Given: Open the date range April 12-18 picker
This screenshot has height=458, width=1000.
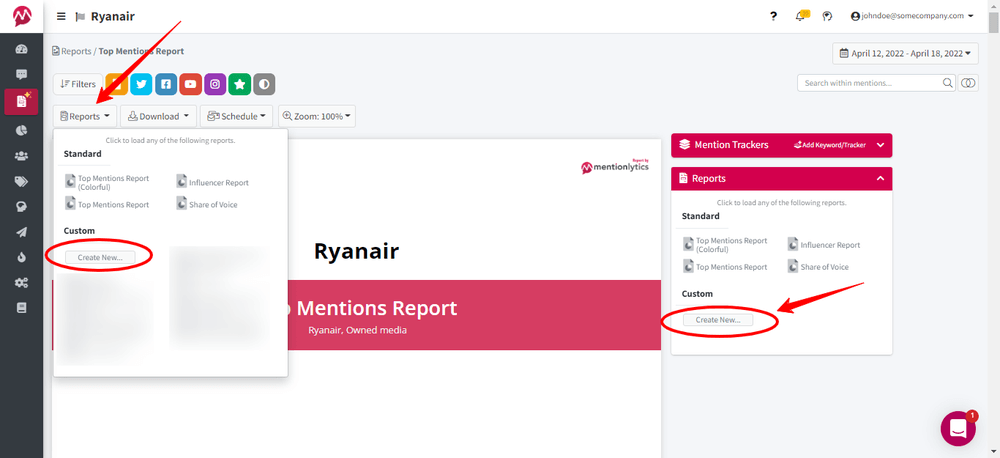Looking at the screenshot, I should 906,54.
